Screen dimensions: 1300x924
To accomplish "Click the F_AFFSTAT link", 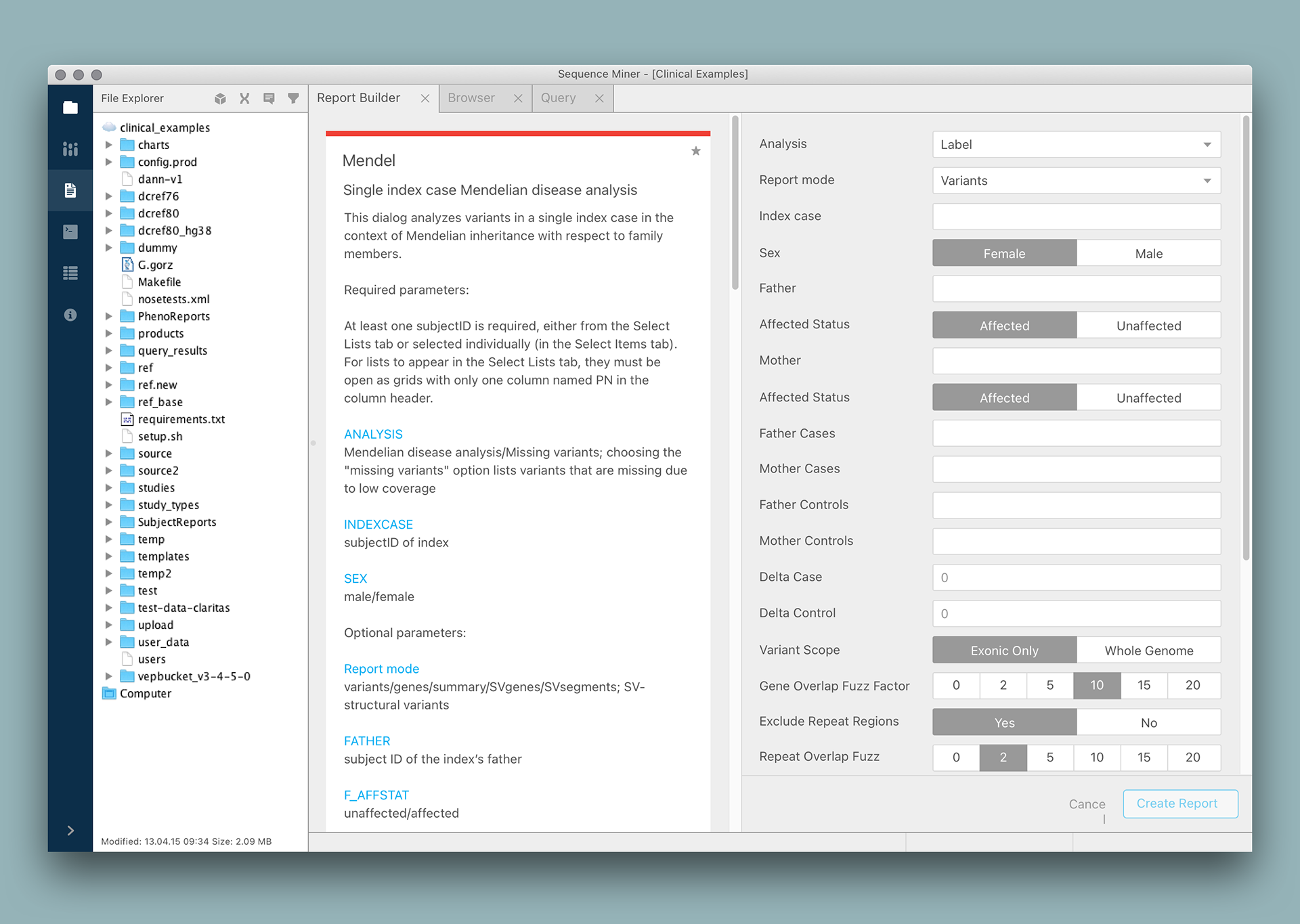I will pyautogui.click(x=376, y=795).
